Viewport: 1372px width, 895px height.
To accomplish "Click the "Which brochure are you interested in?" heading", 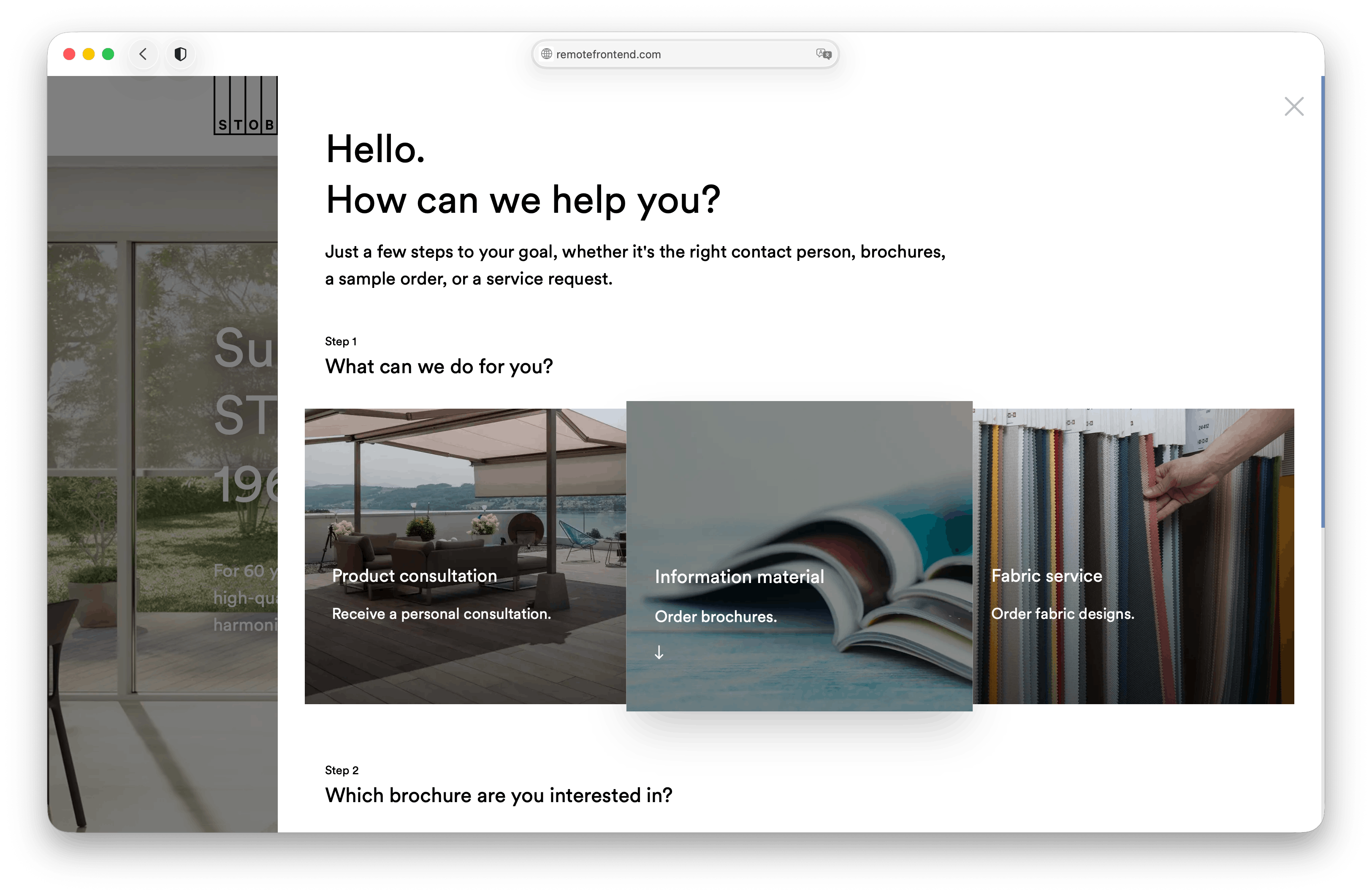I will point(499,795).
